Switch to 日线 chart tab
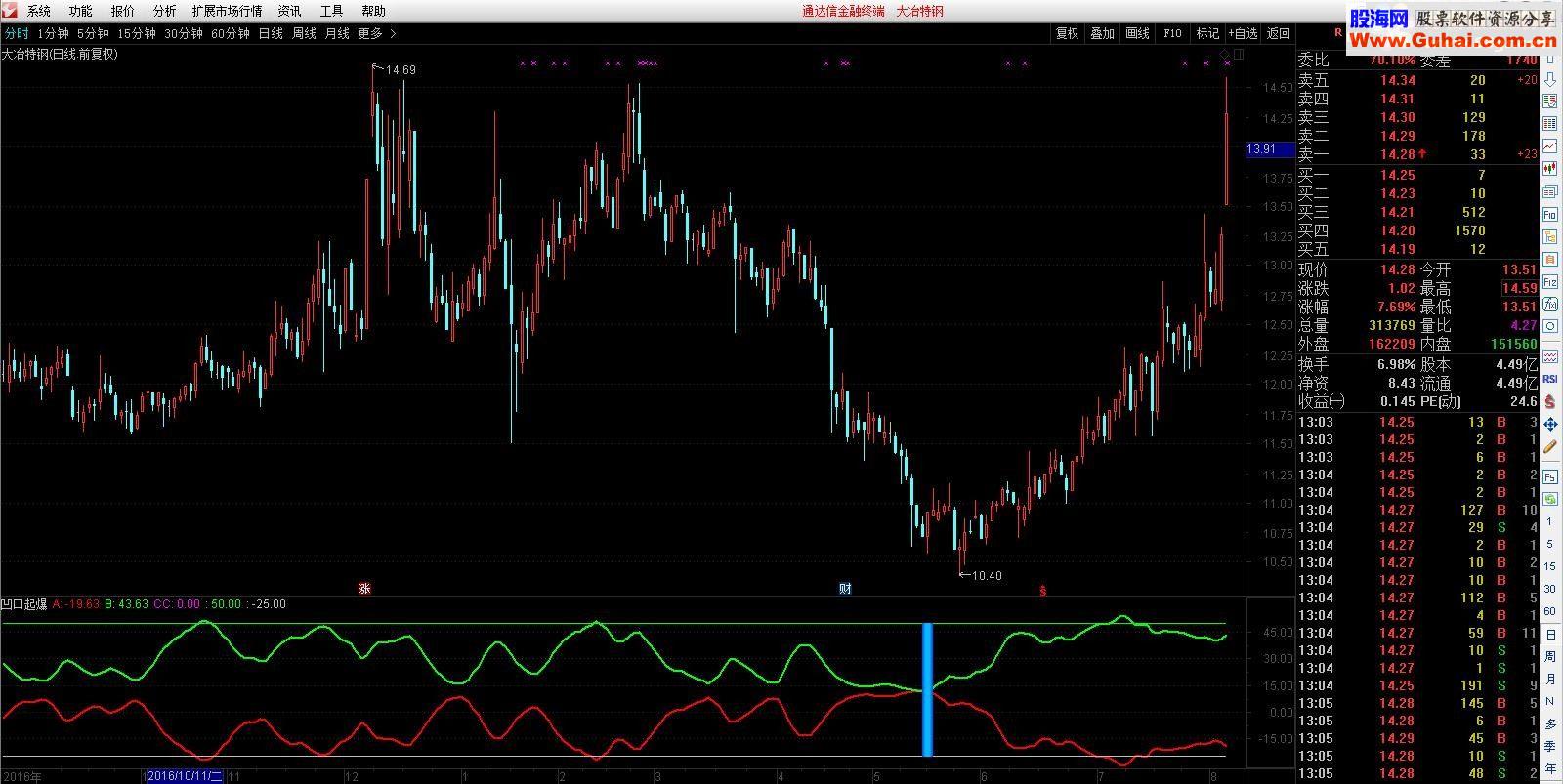1563x784 pixels. [271, 33]
